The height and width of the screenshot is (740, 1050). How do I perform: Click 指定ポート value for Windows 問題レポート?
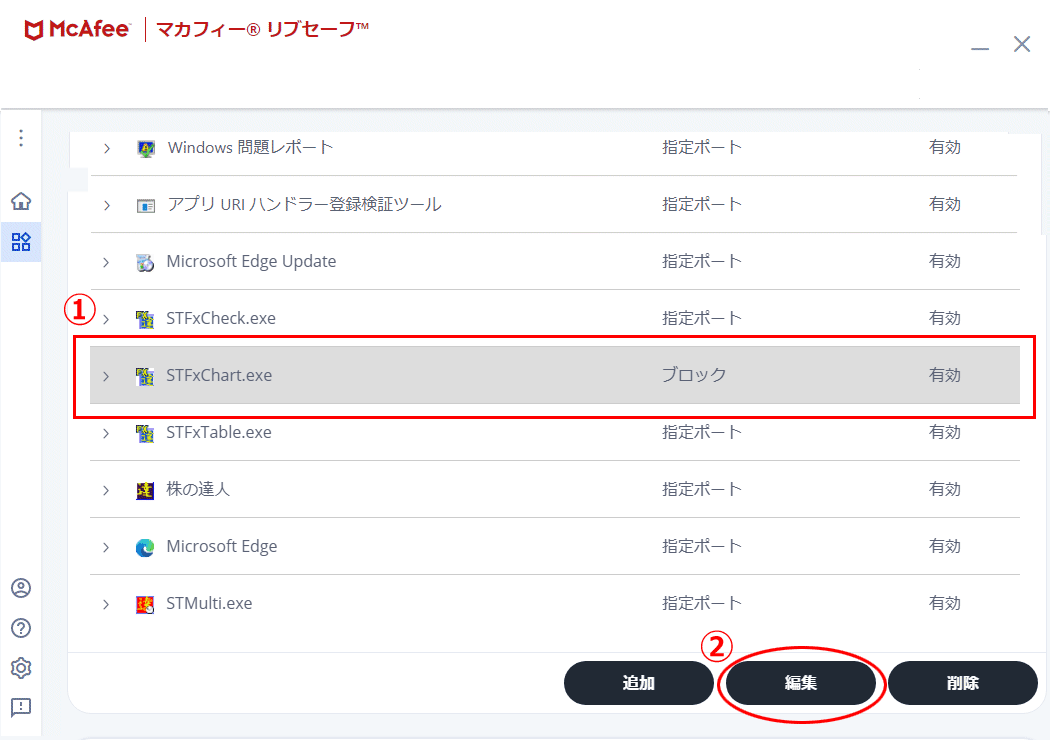[x=702, y=147]
